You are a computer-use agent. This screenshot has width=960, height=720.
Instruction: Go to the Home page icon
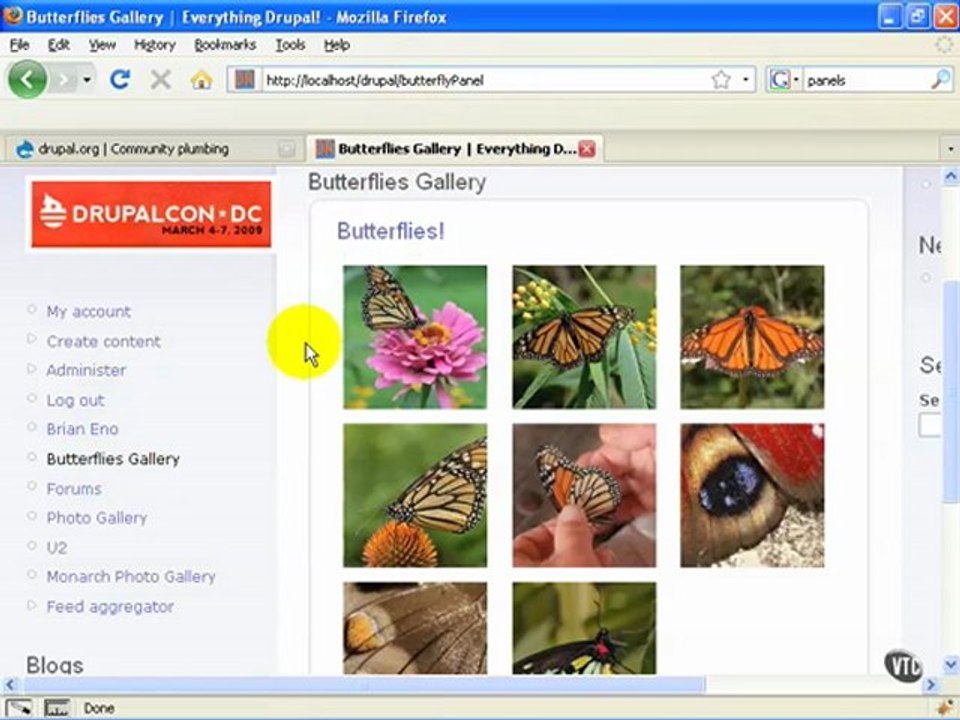[201, 80]
